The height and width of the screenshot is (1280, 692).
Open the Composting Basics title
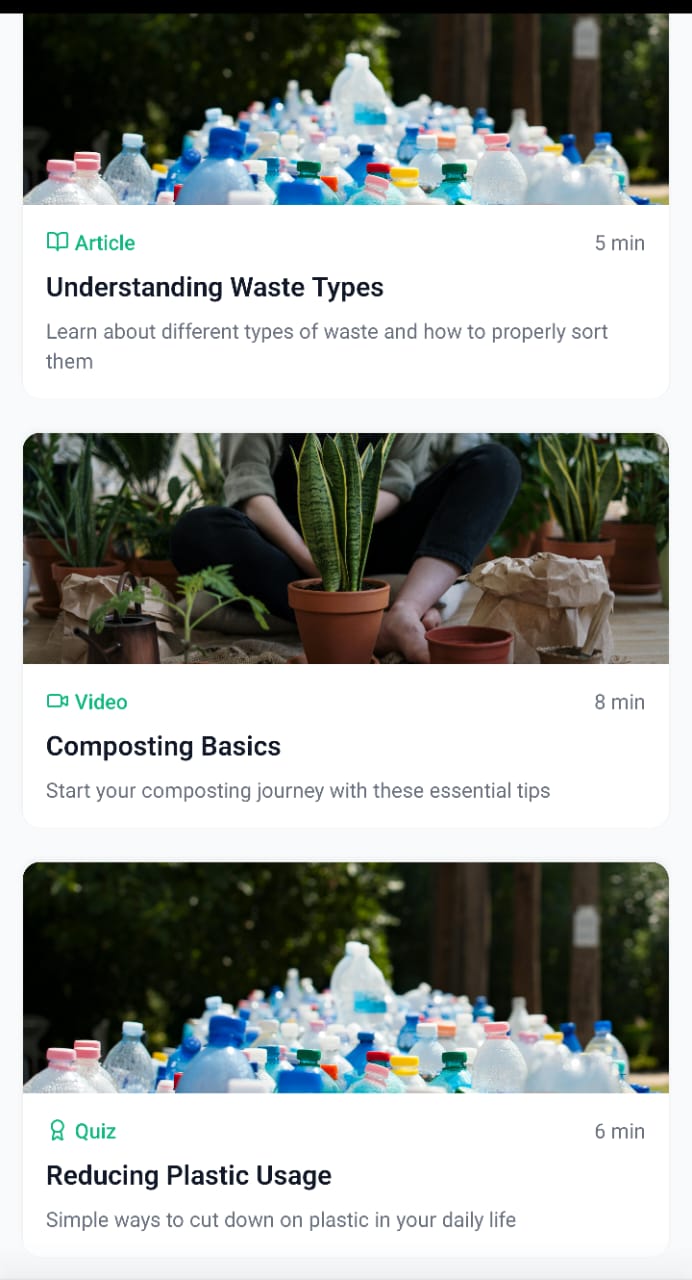point(163,746)
